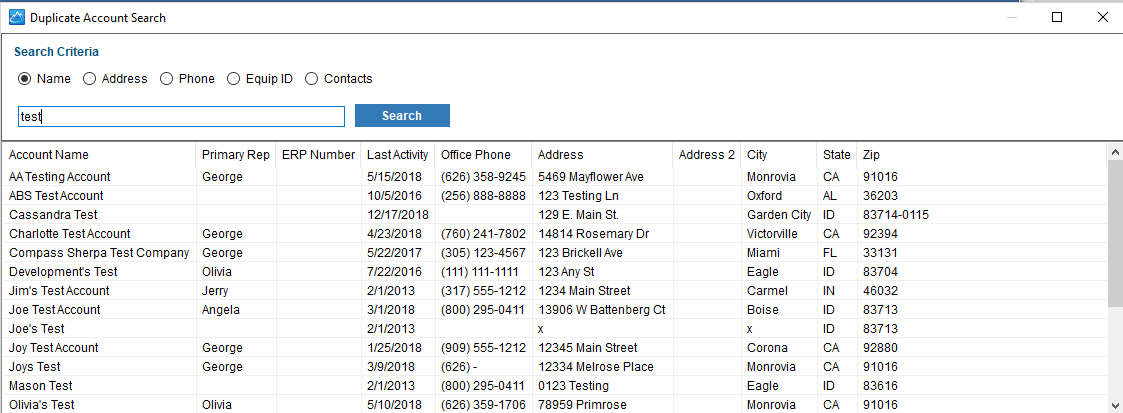Choose the Phone radio button

pyautogui.click(x=167, y=79)
